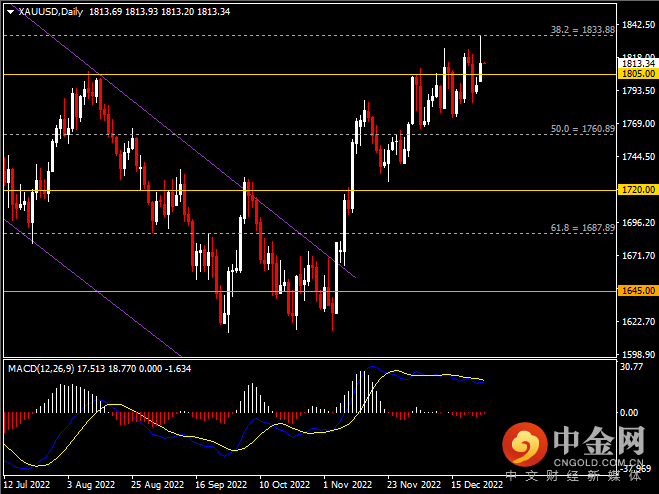Click the 61.8 = 1687.89 Fibonacci label

[x=582, y=228]
